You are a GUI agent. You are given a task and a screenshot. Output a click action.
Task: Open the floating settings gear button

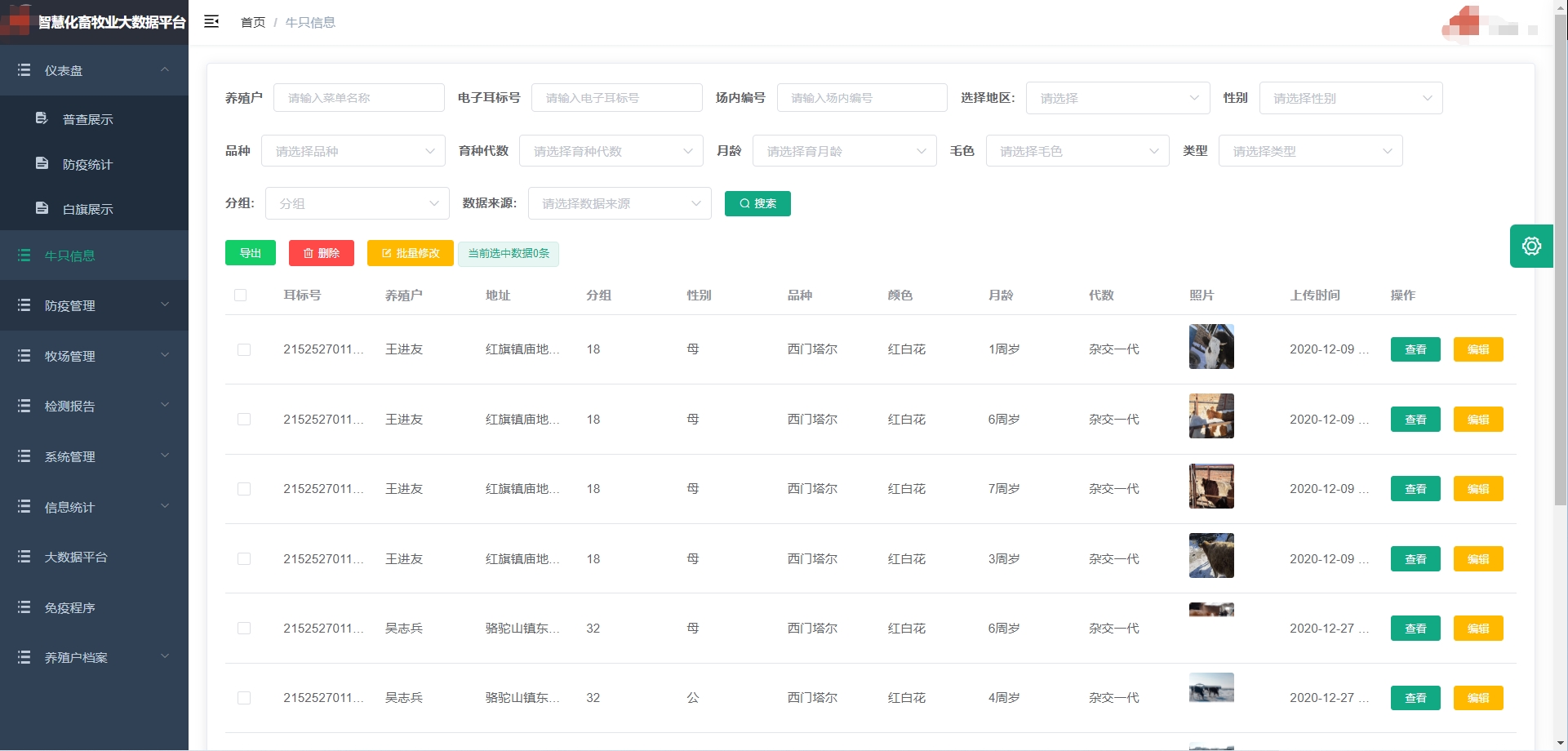pos(1531,246)
